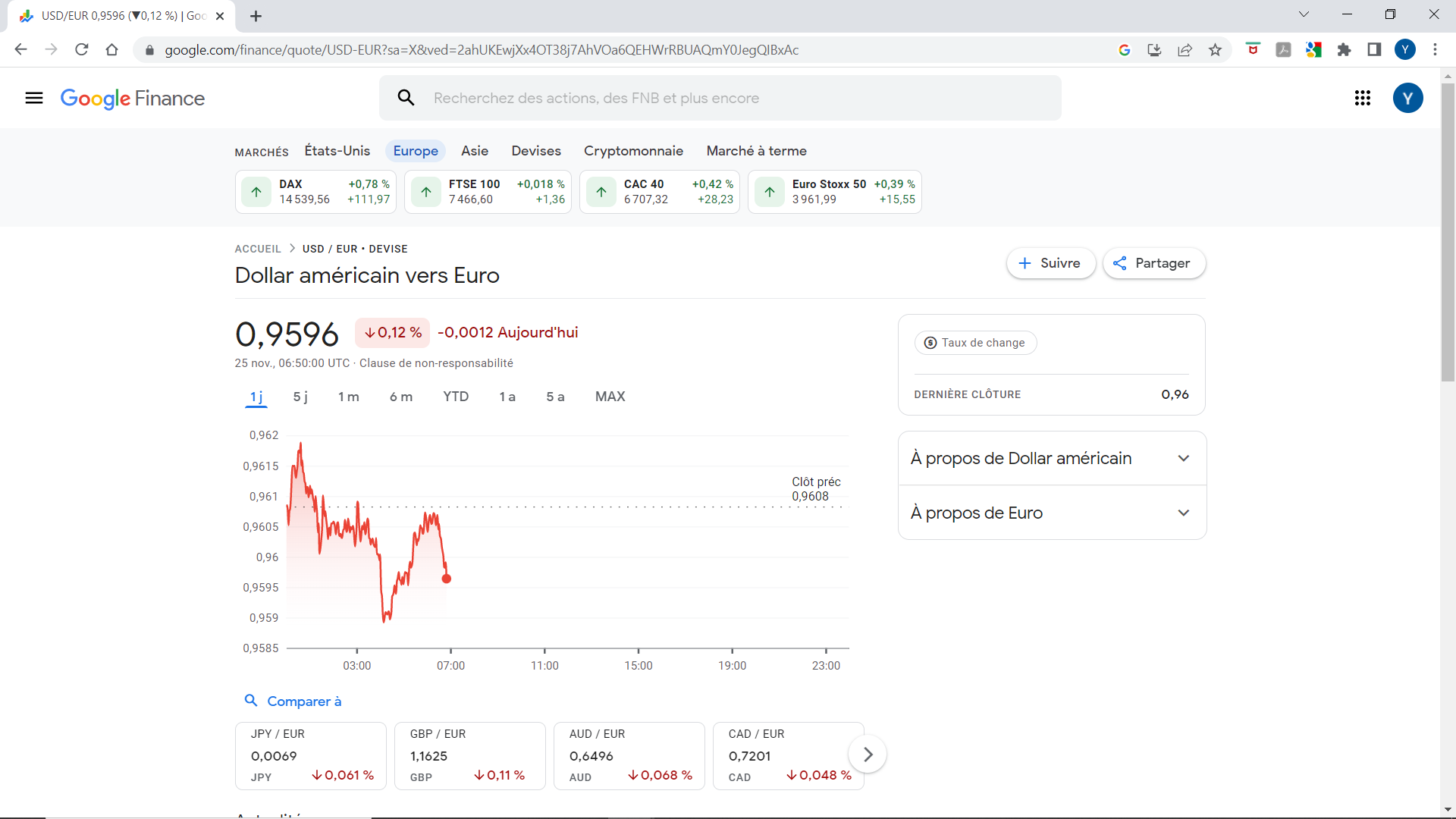The width and height of the screenshot is (1456, 819).
Task: Go to browser home page icon
Action: click(112, 50)
